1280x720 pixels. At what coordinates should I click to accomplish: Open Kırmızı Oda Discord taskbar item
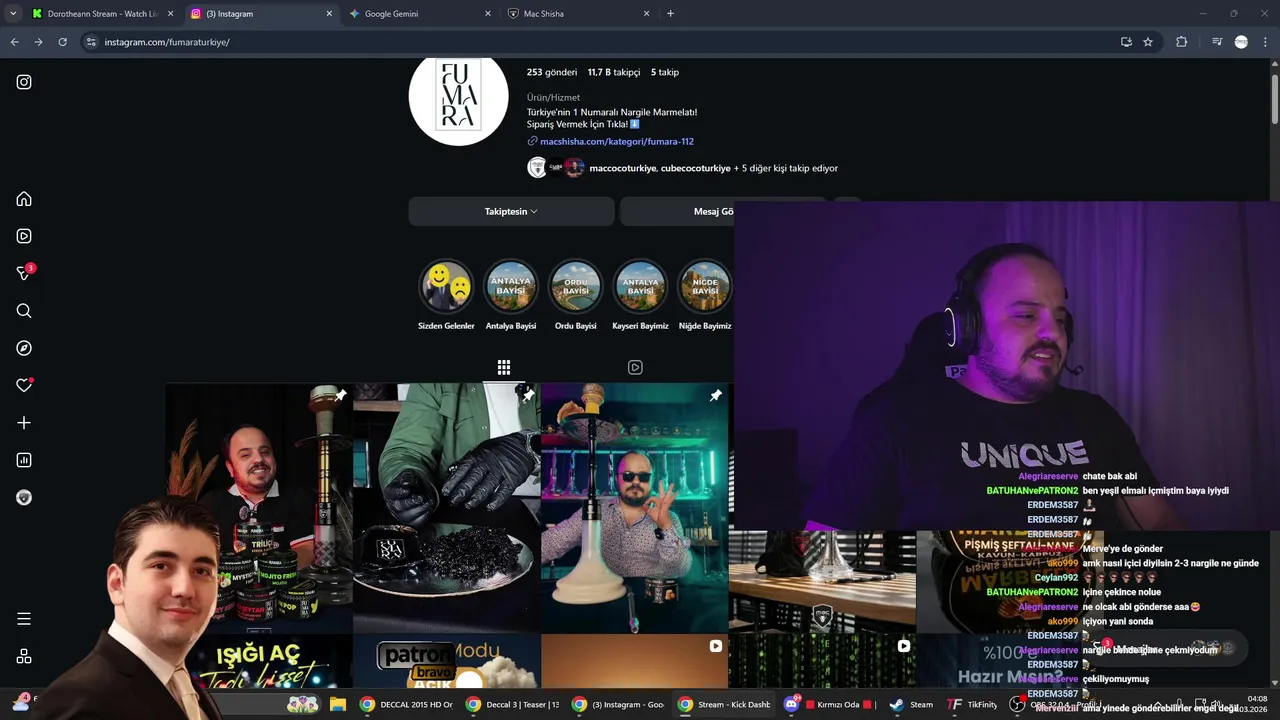pyautogui.click(x=829, y=704)
